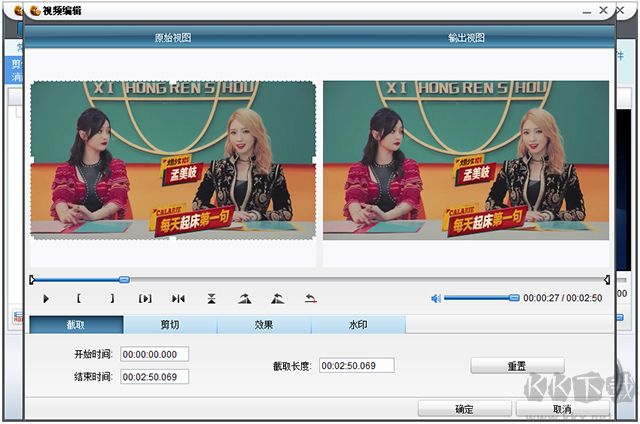
Task: Open the 水印 tab
Action: pyautogui.click(x=358, y=325)
